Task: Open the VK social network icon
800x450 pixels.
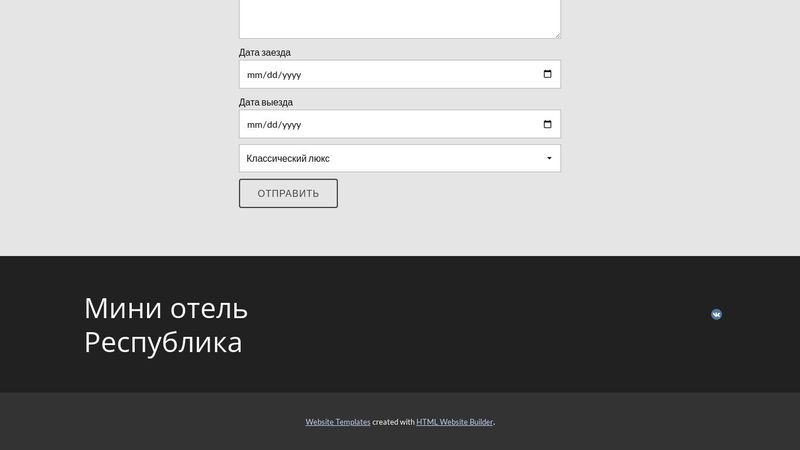Action: (716, 314)
